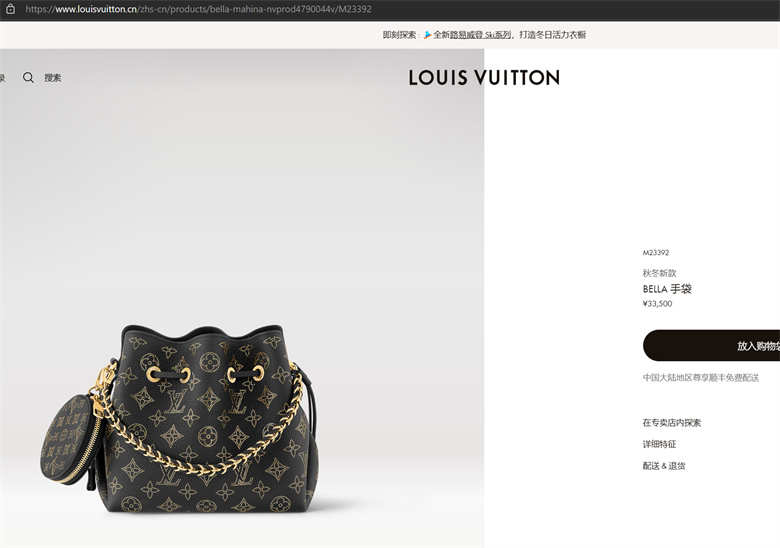This screenshot has height=548, width=780.
Task: Click the Louis Vuitton logo
Action: point(484,78)
